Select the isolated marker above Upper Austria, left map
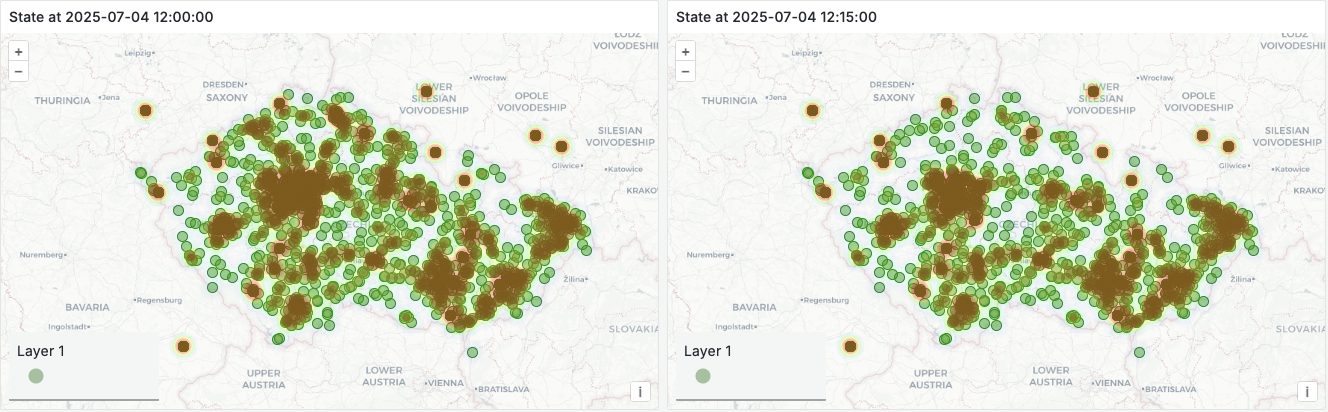This screenshot has height=412, width=1328. click(183, 346)
